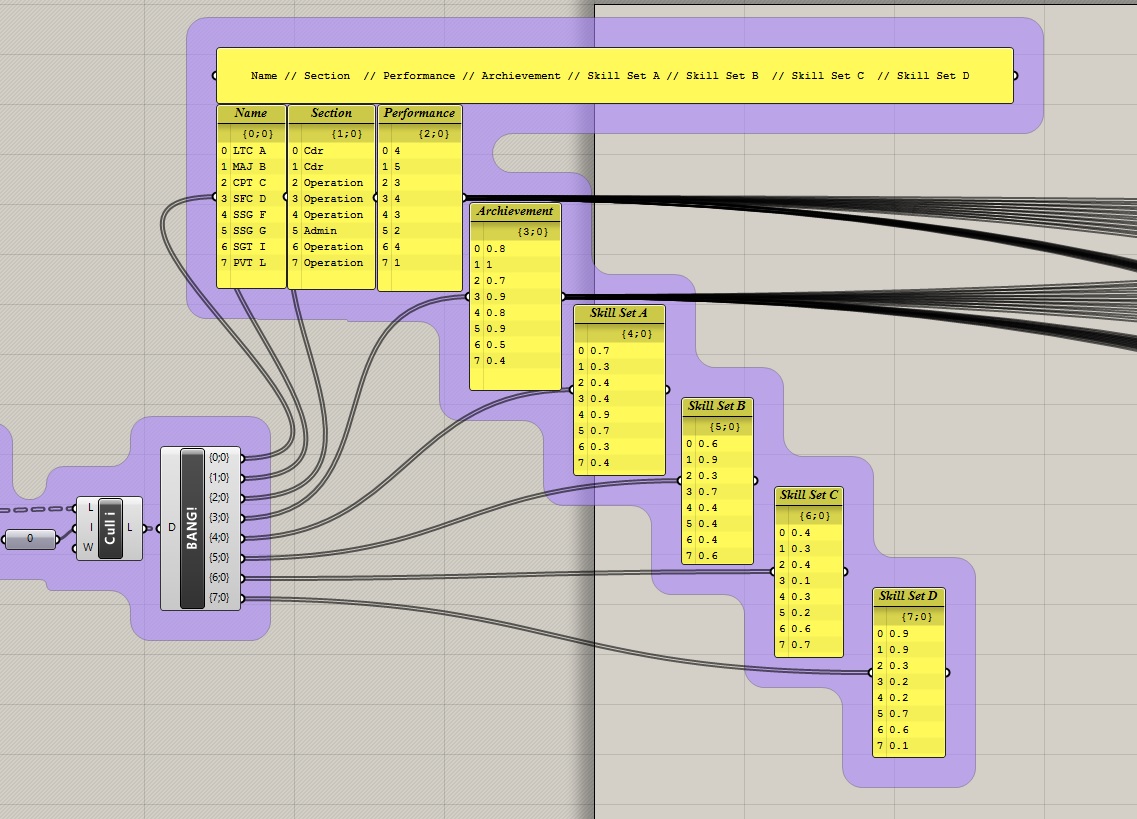The width and height of the screenshot is (1137, 819).
Task: Click the Name panel title
Action: 251,113
